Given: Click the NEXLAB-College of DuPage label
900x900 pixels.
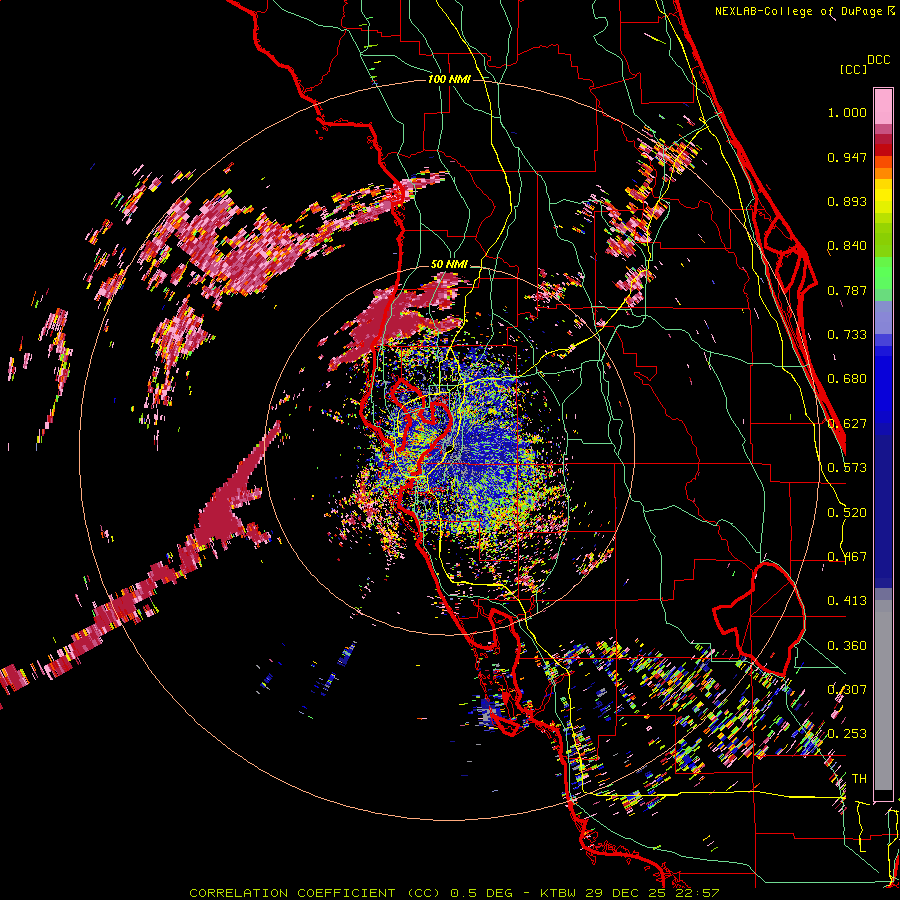Looking at the screenshot, I should tap(800, 11).
